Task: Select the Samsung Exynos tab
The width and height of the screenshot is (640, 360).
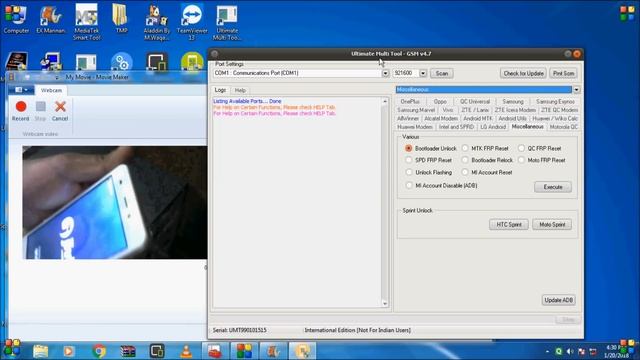Action: (x=555, y=101)
